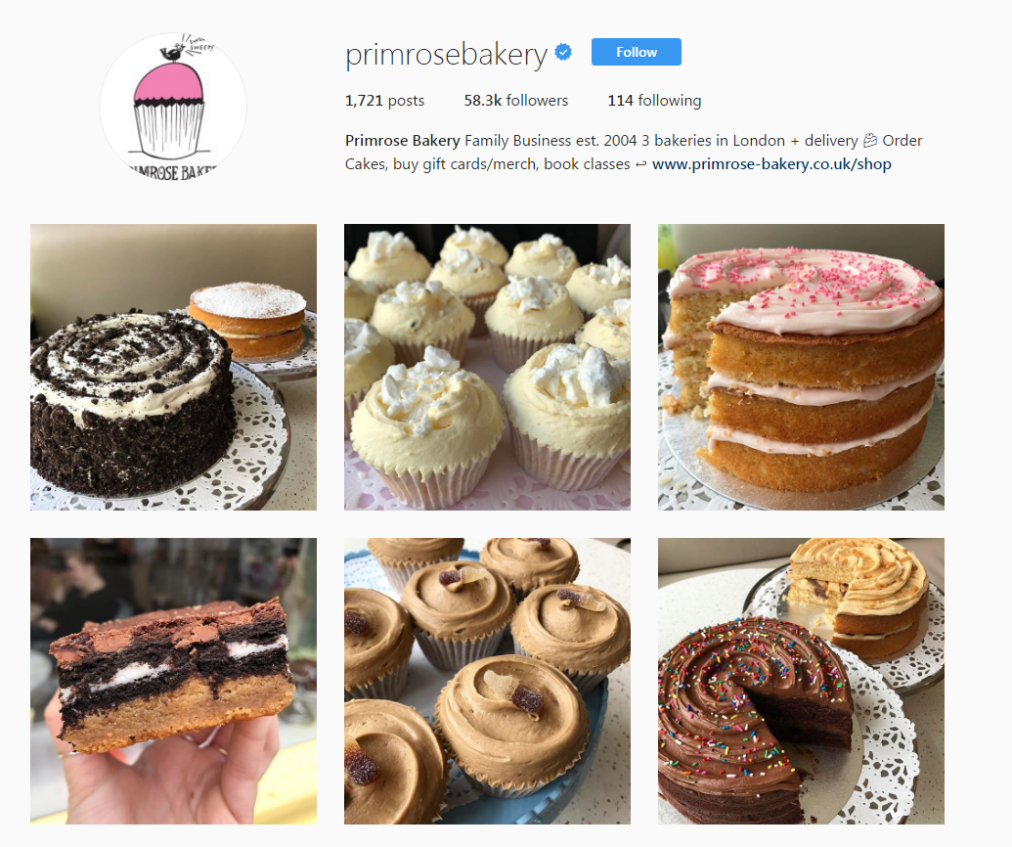Click the cake emoji in the bio
Screen dimensions: 1012x847
[x=869, y=140]
